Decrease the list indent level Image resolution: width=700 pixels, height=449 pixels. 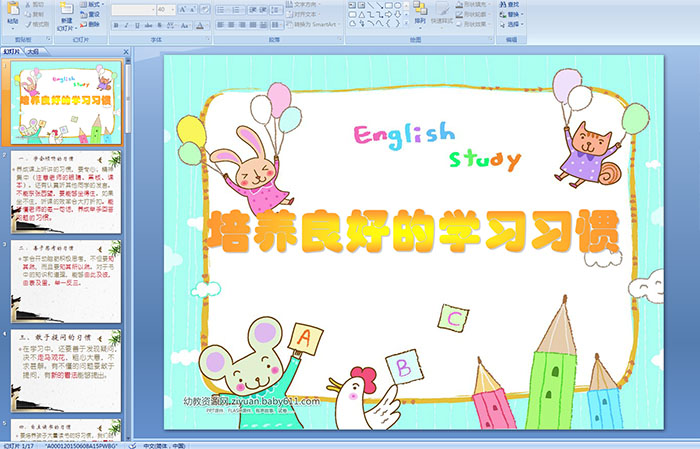pyautogui.click(x=253, y=9)
